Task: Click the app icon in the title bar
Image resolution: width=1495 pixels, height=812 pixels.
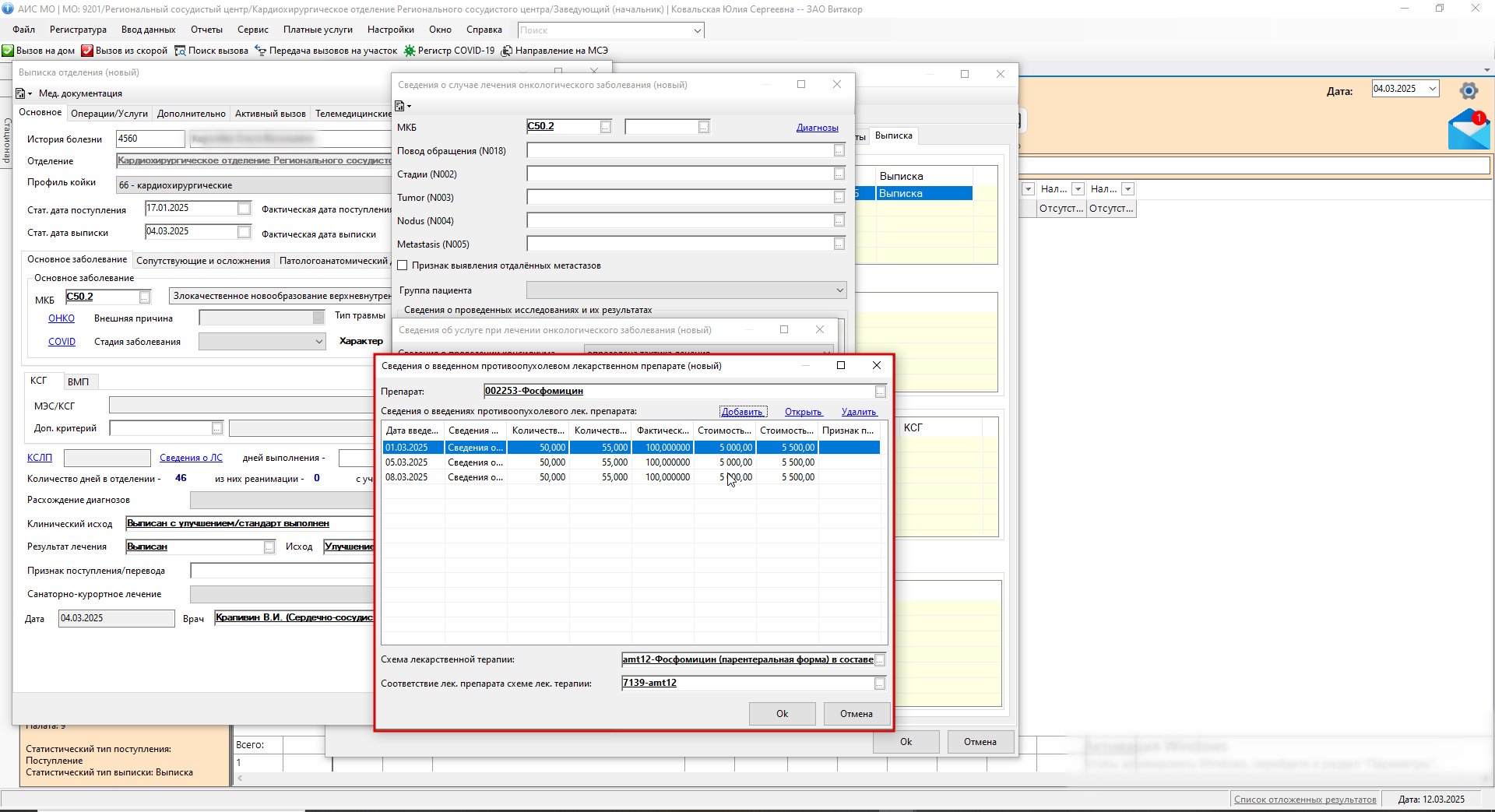Action: tap(8, 9)
